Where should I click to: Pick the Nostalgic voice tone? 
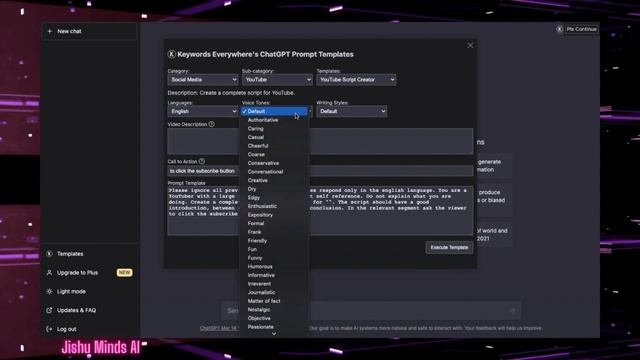point(274,309)
